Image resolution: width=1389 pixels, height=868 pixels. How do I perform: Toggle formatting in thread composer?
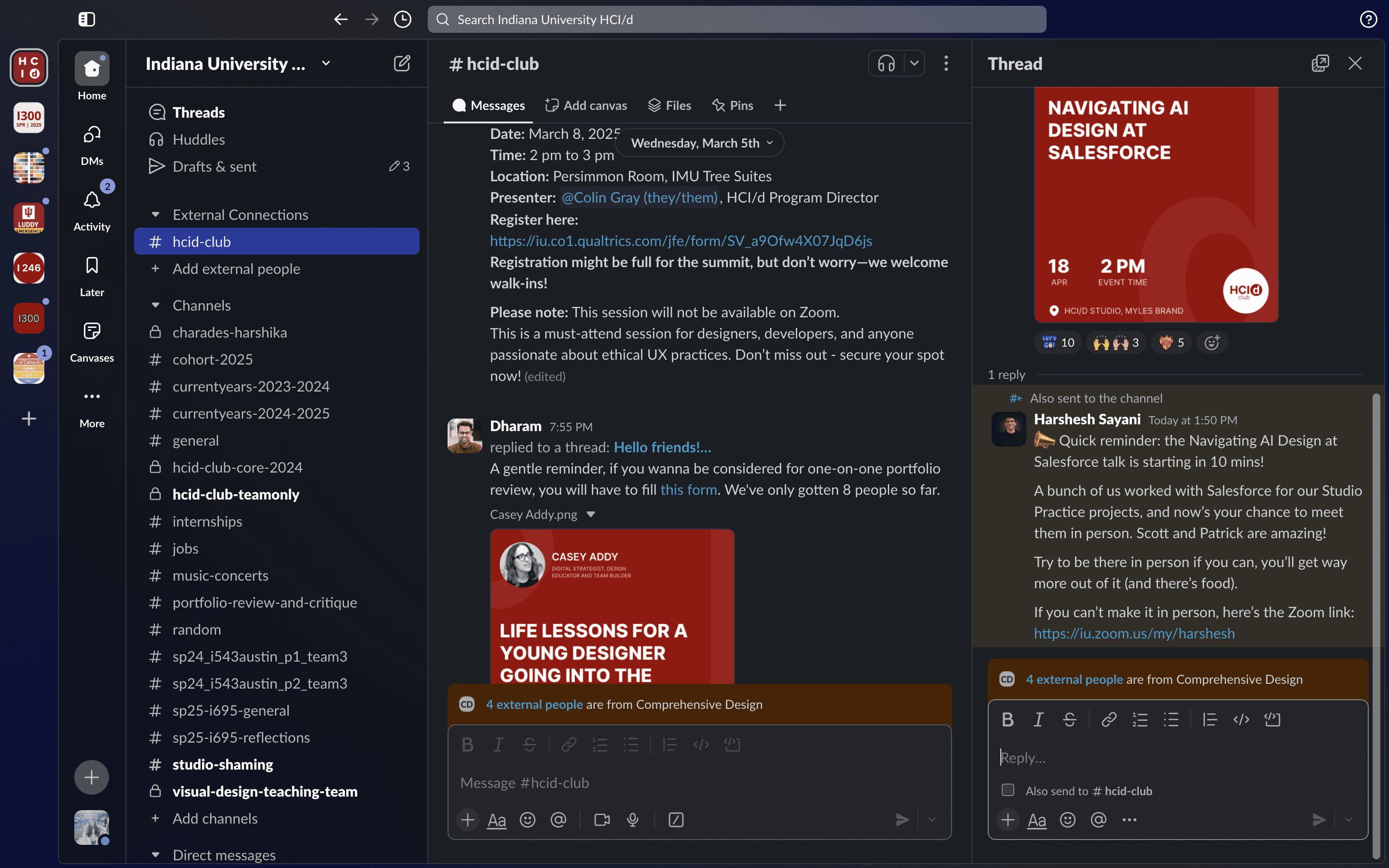1036,820
